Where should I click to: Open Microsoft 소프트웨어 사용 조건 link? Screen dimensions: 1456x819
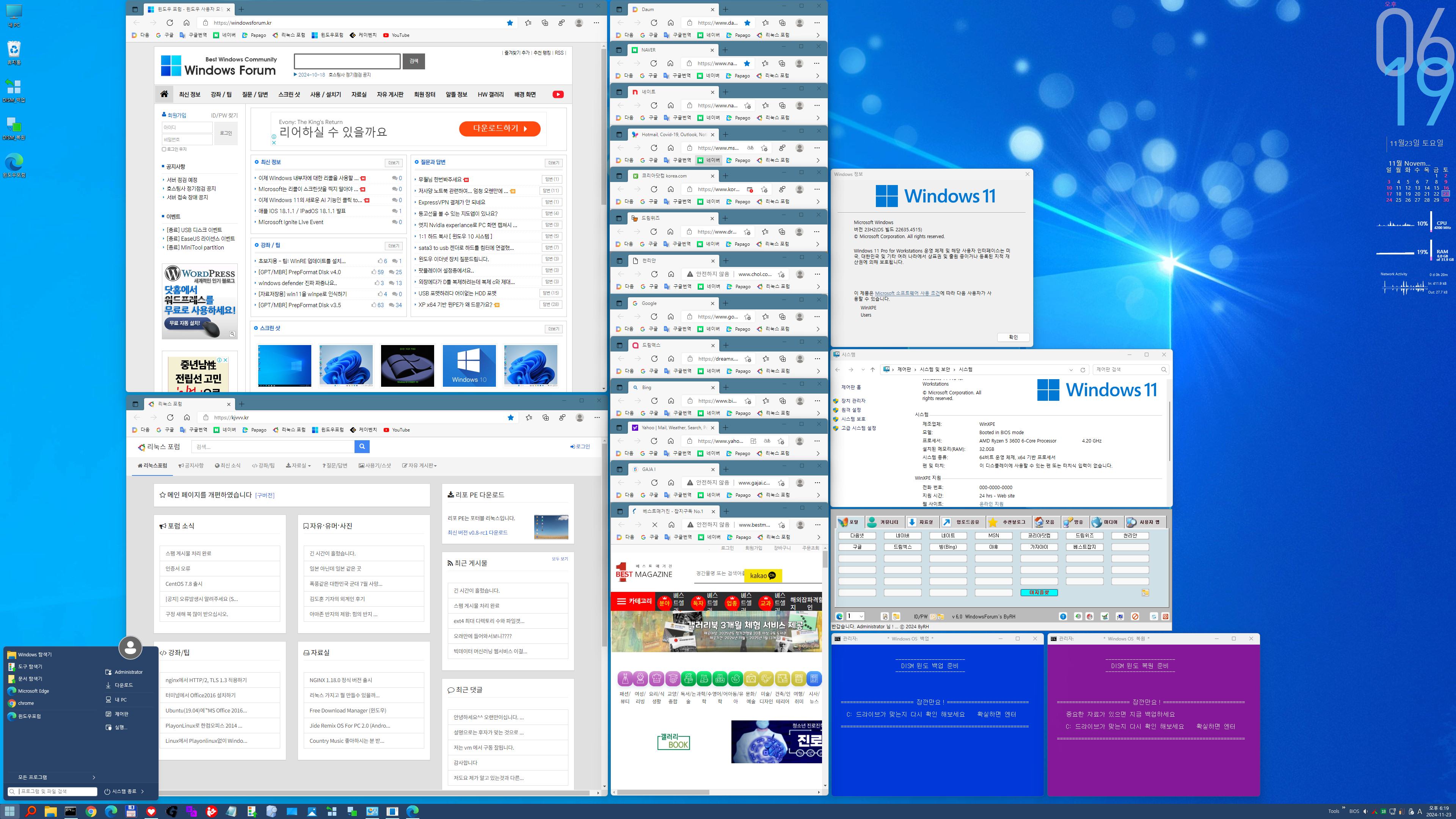pos(907,293)
